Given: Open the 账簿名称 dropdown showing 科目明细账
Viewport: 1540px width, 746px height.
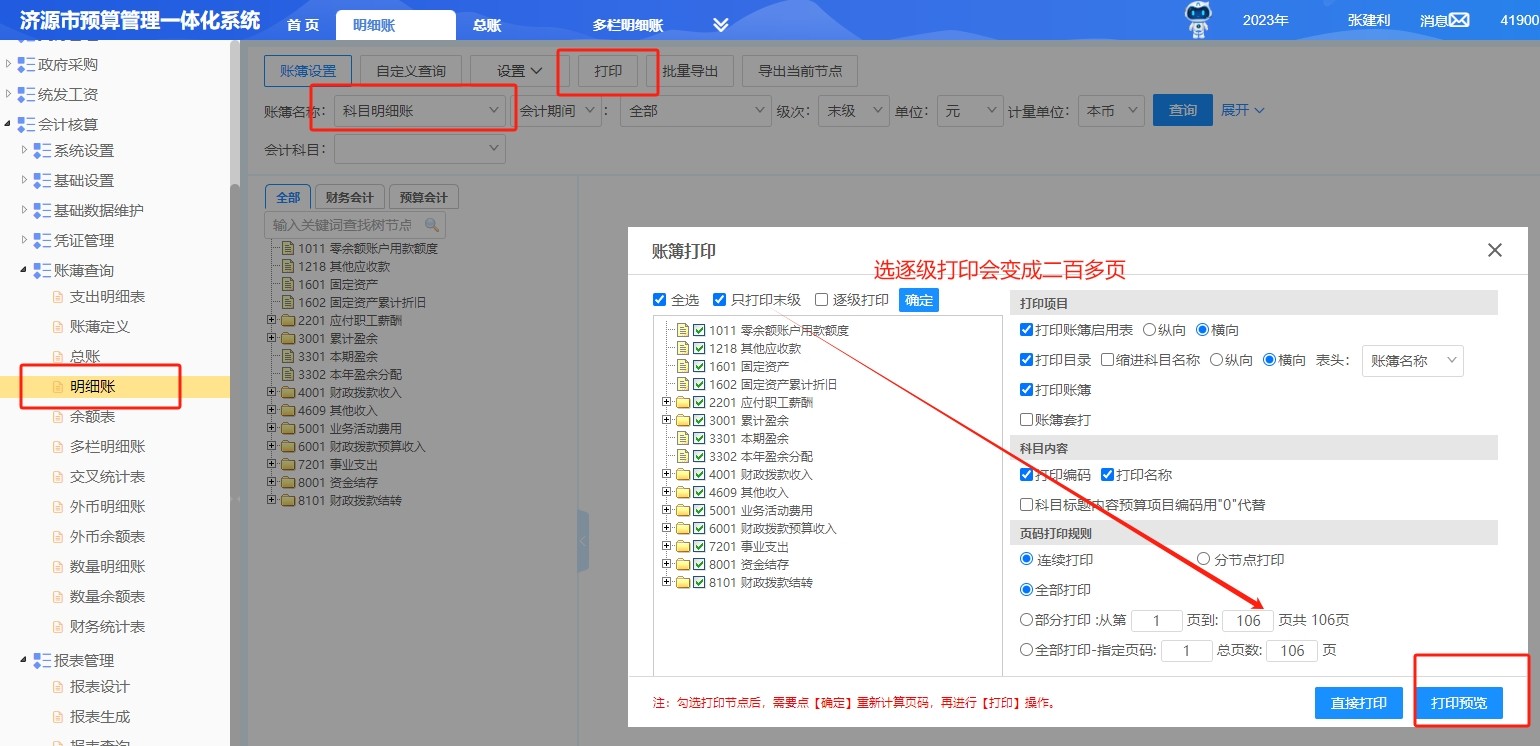Looking at the screenshot, I should [420, 111].
